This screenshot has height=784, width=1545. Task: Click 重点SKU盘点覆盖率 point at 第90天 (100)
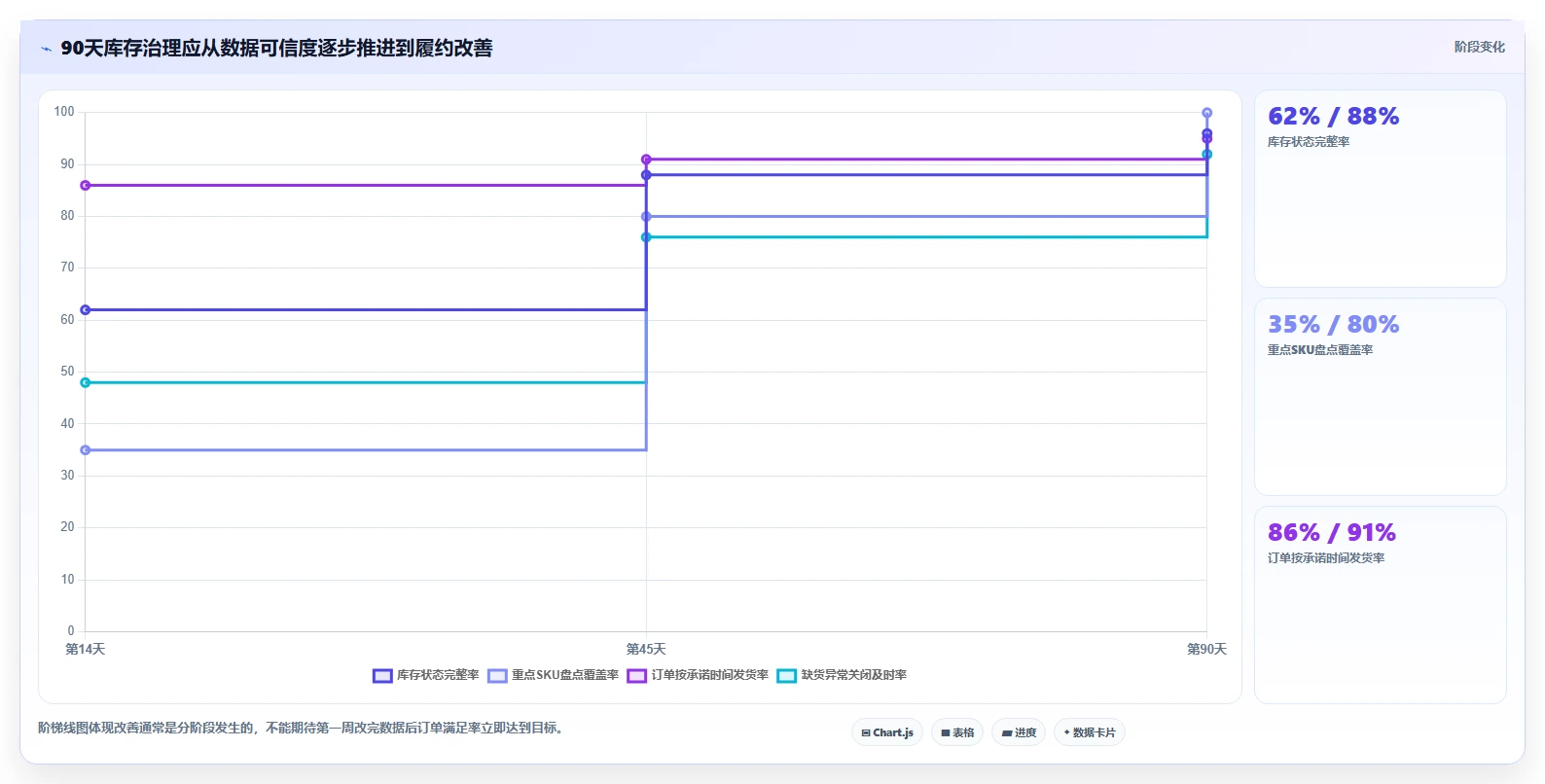pos(1206,113)
